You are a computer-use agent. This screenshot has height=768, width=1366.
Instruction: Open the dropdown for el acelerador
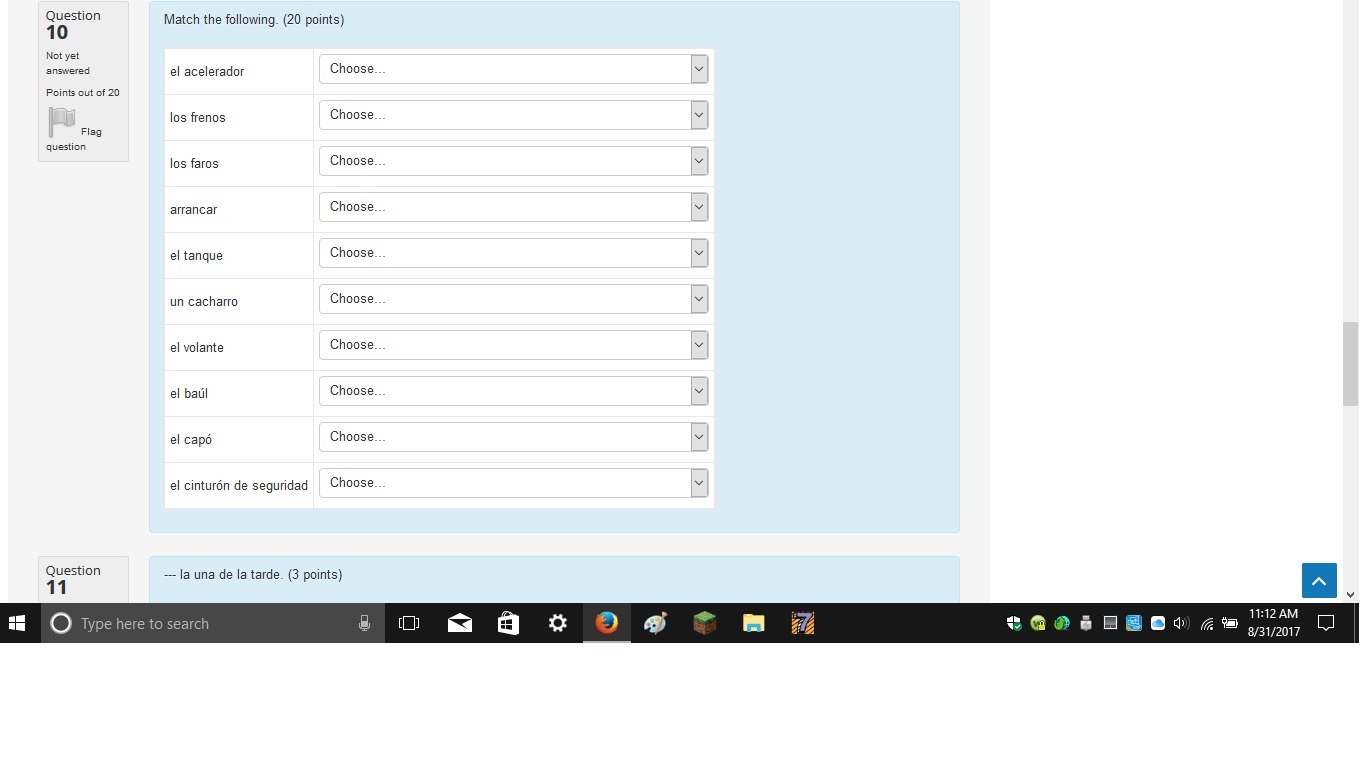tap(514, 69)
